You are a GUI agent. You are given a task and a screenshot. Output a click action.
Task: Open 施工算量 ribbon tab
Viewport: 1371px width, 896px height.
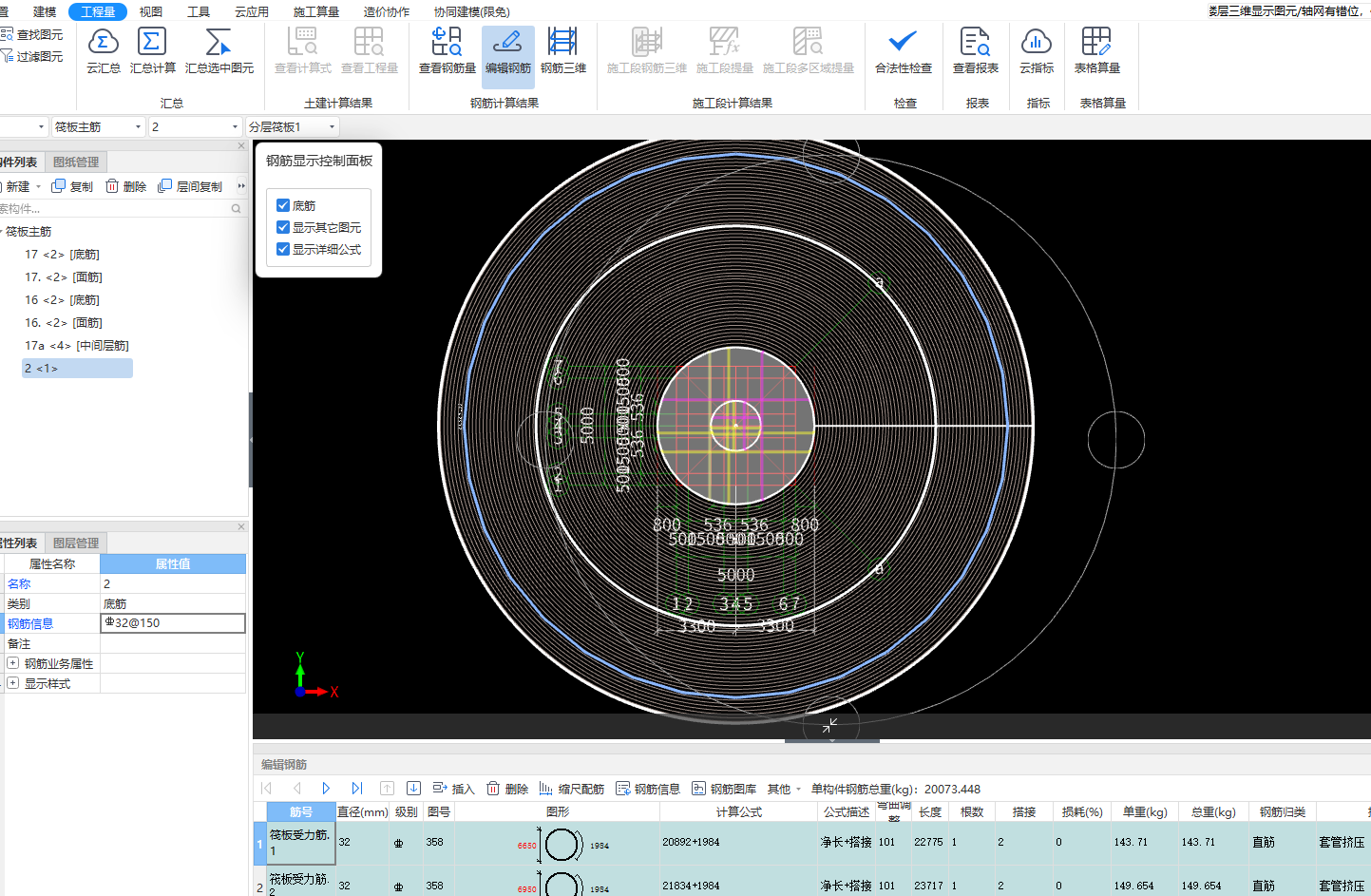[x=316, y=11]
